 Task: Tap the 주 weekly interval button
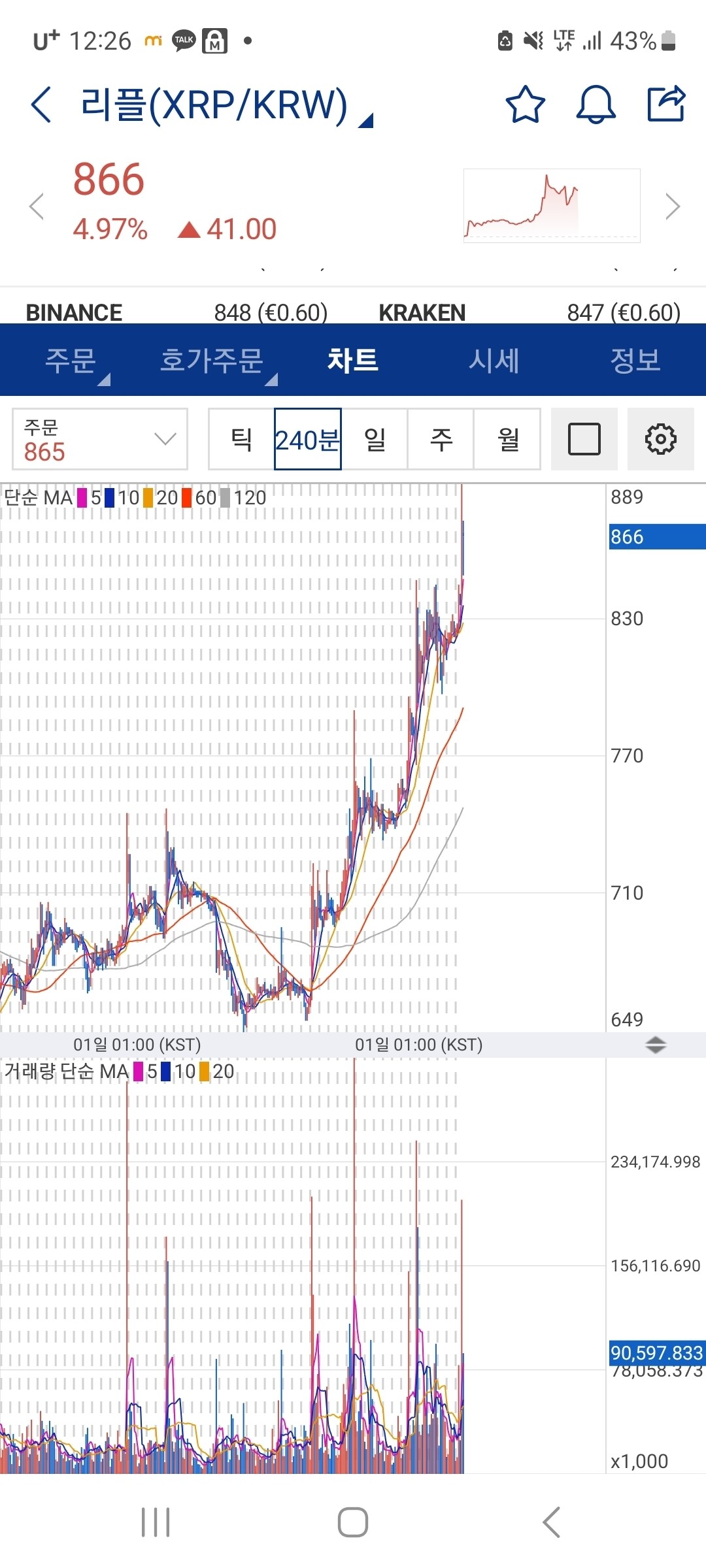pos(441,439)
